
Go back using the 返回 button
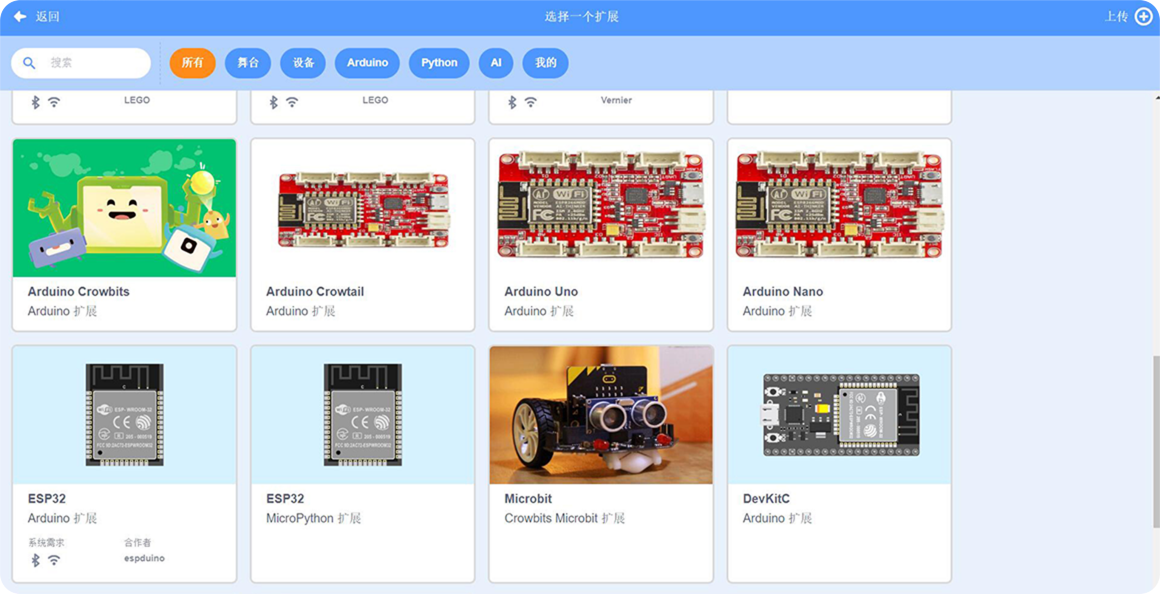tap(36, 16)
